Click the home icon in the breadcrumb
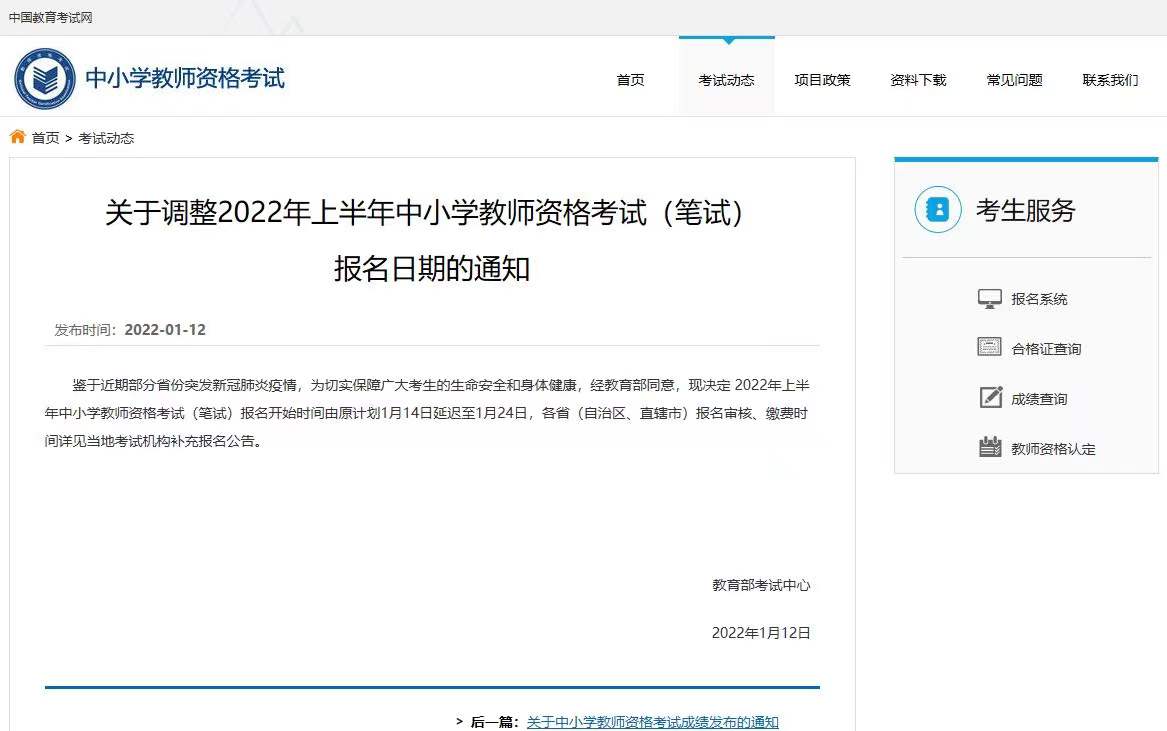Image resolution: width=1167 pixels, height=731 pixels. coord(17,137)
